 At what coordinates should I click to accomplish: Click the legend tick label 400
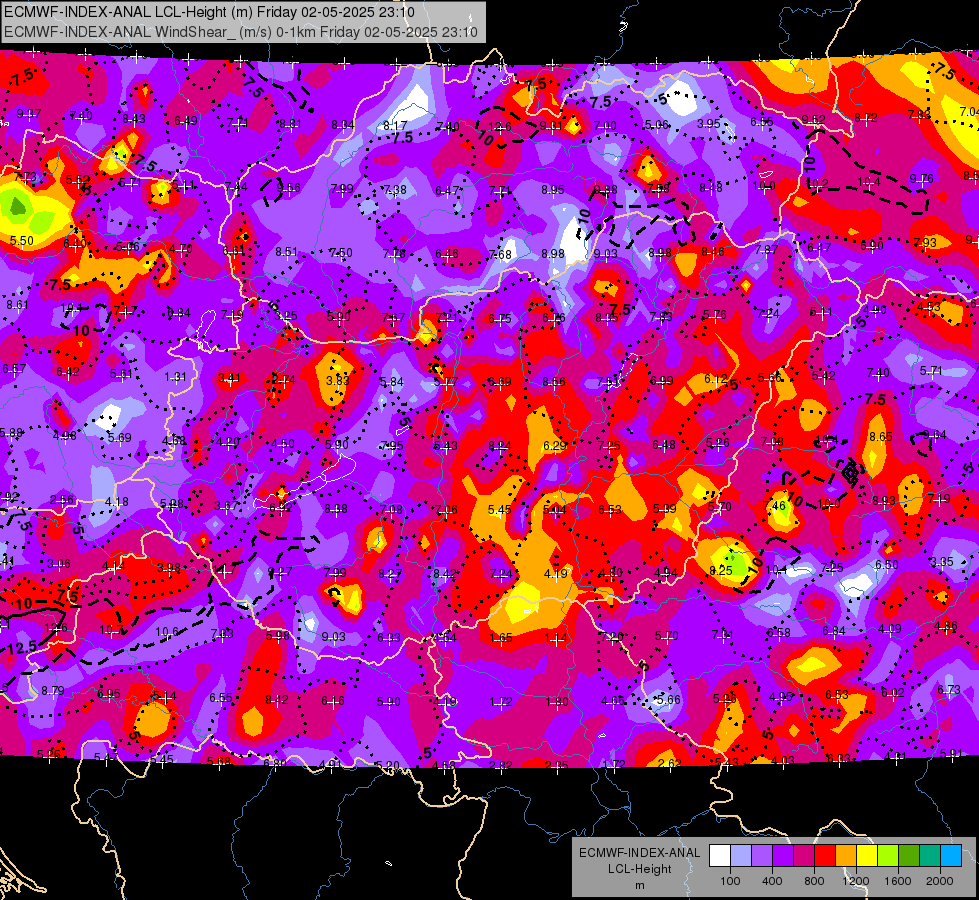click(772, 881)
